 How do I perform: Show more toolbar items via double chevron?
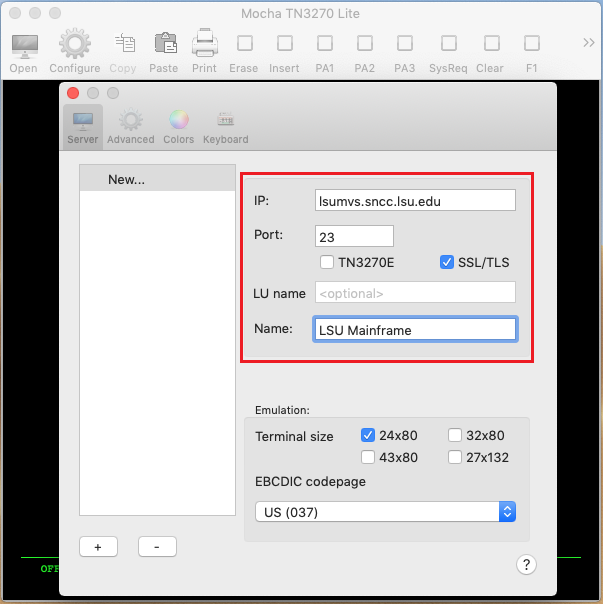click(588, 42)
